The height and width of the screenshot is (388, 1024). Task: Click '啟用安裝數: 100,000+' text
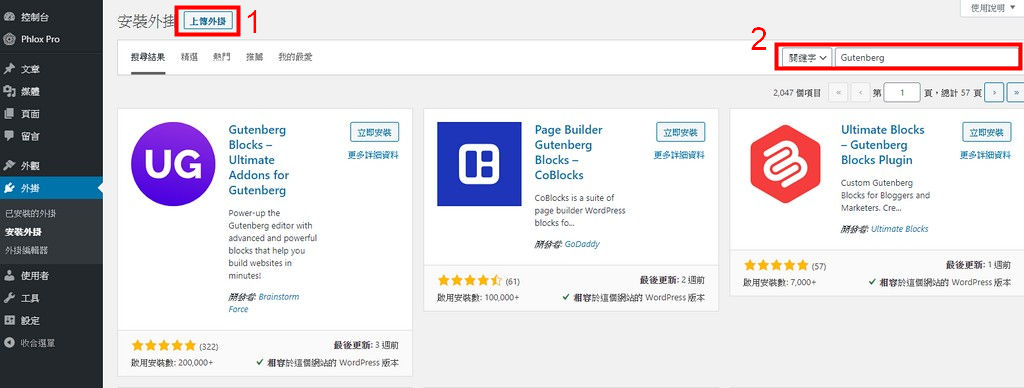pyautogui.click(x=479, y=298)
